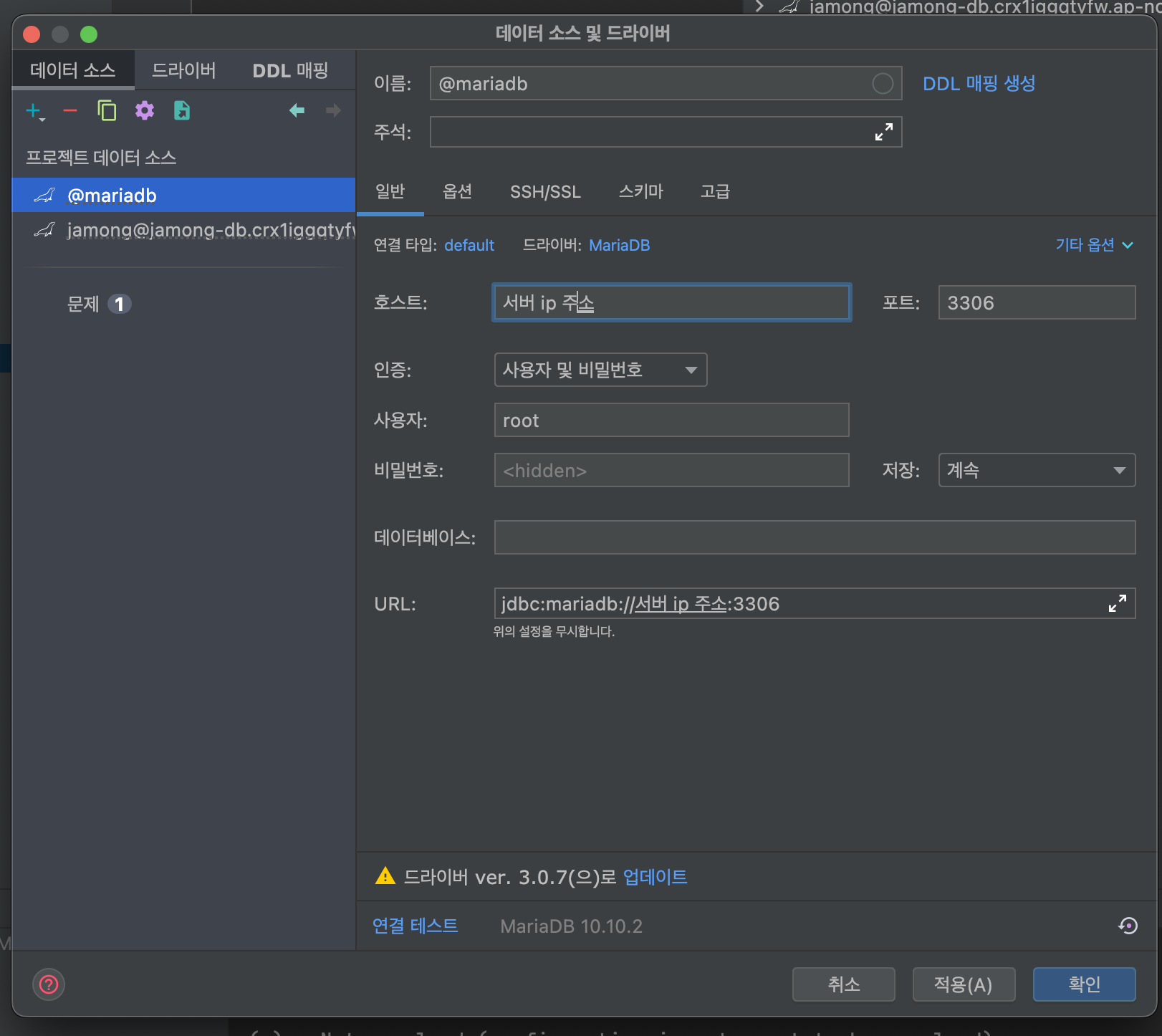Click the 업데이트 driver link

(x=655, y=876)
